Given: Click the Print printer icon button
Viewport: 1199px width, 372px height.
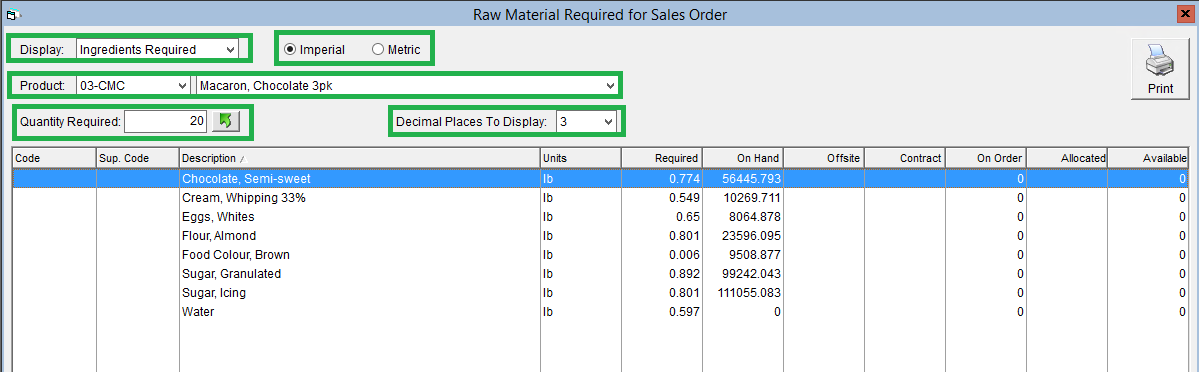Looking at the screenshot, I should pyautogui.click(x=1160, y=69).
